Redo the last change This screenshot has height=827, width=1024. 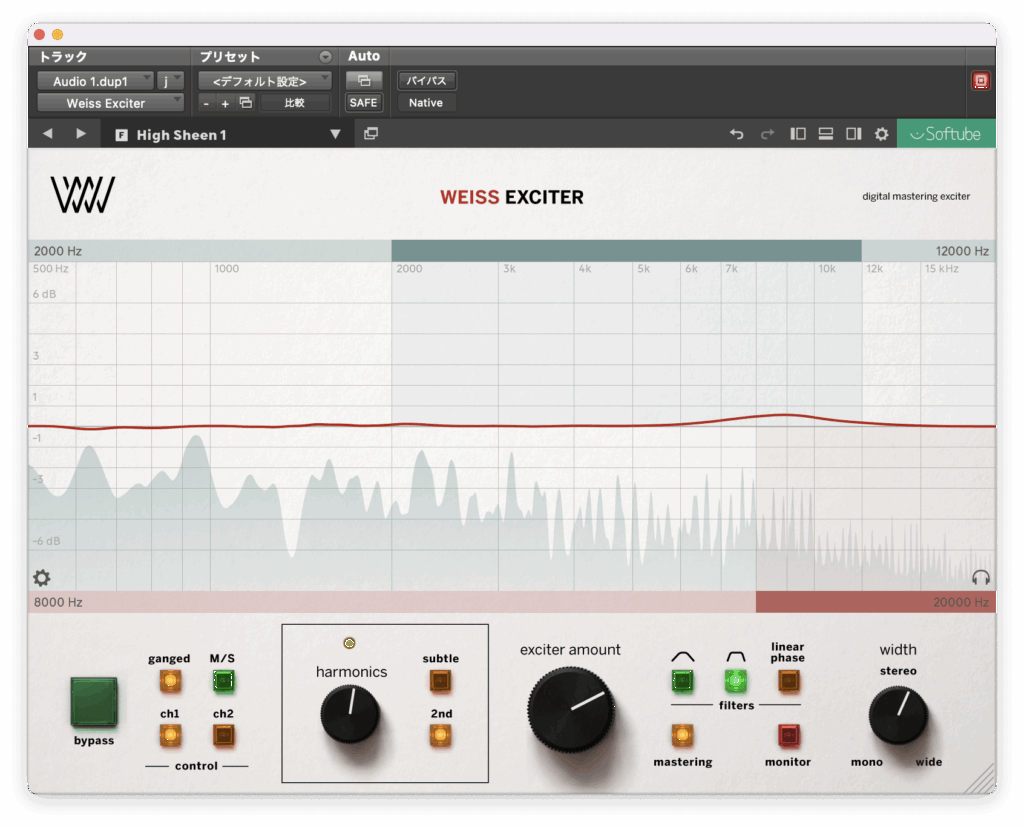coord(767,134)
